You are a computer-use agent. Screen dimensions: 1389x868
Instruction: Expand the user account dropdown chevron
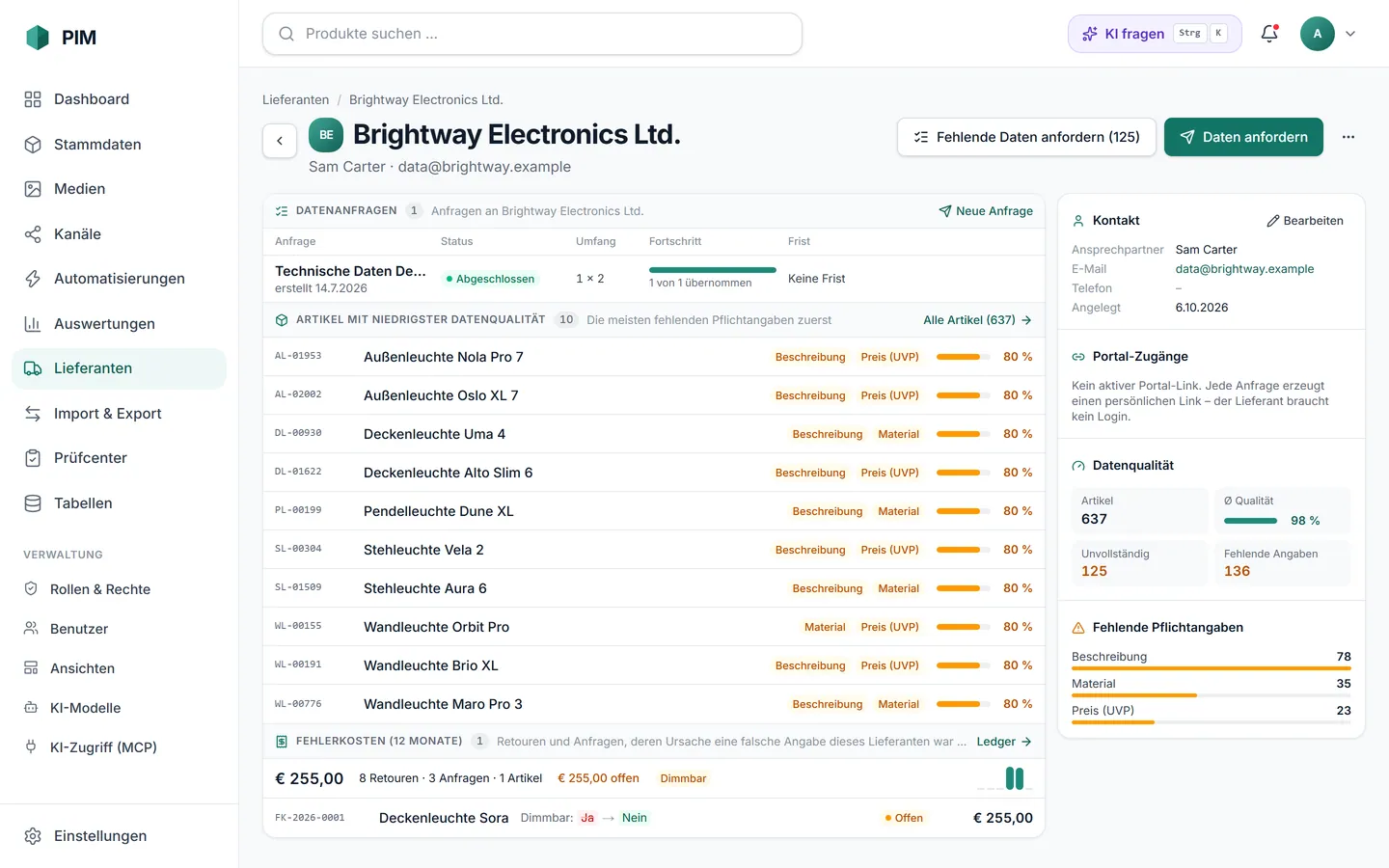click(x=1350, y=34)
